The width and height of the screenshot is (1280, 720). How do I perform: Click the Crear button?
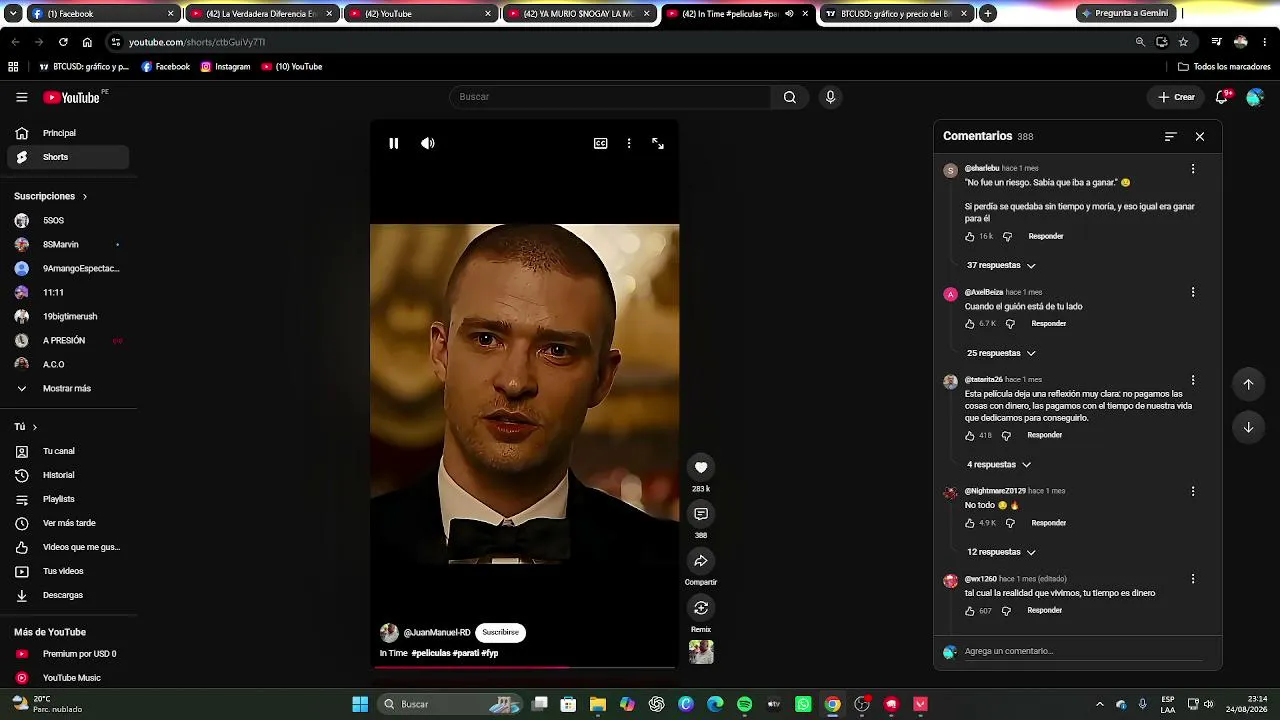tap(1176, 97)
